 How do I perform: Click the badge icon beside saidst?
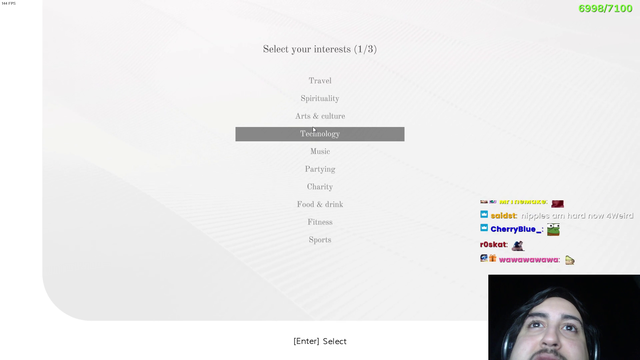[484, 214]
